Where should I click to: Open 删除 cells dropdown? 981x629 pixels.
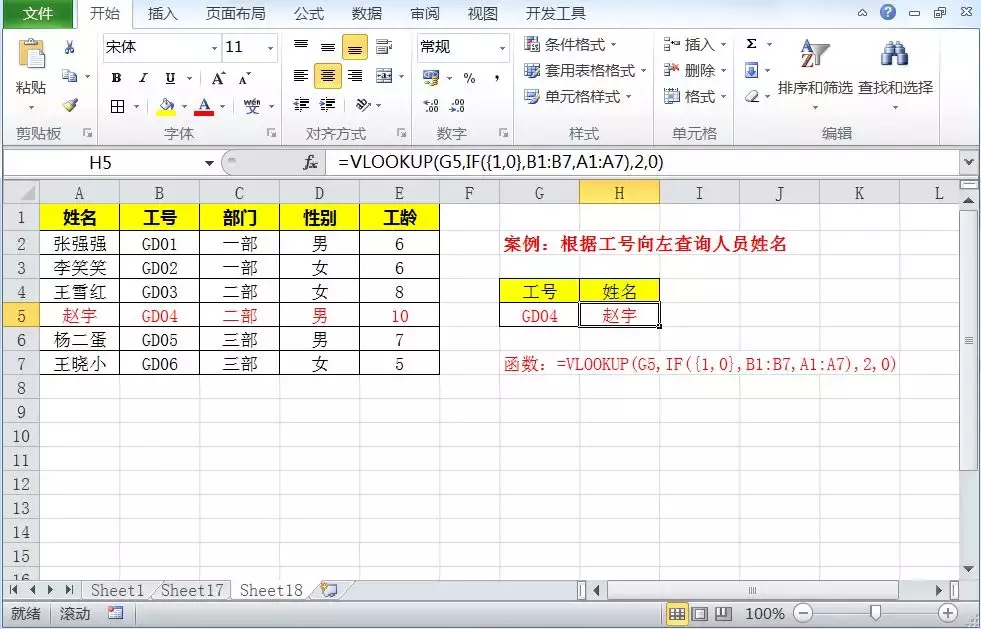[x=694, y=71]
